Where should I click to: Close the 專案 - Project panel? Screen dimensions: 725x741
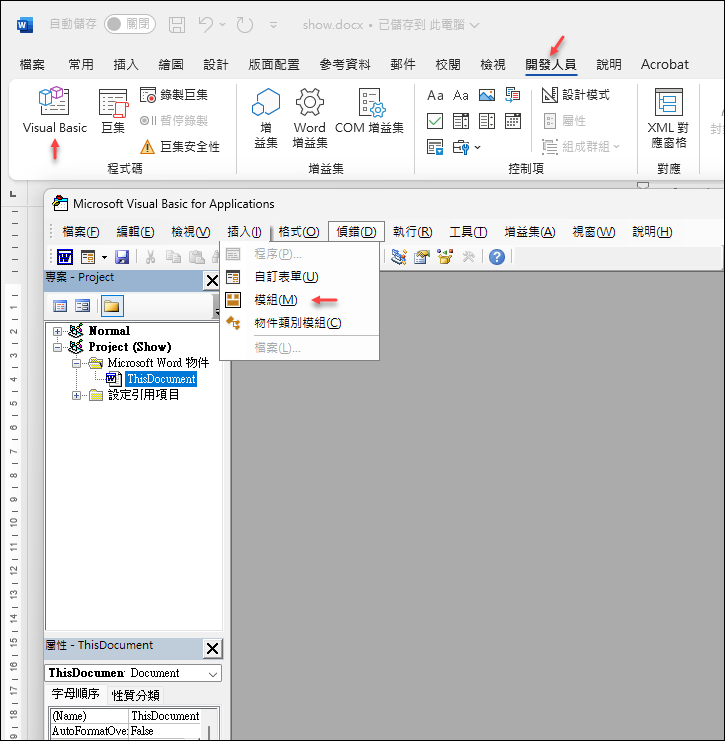click(x=212, y=281)
